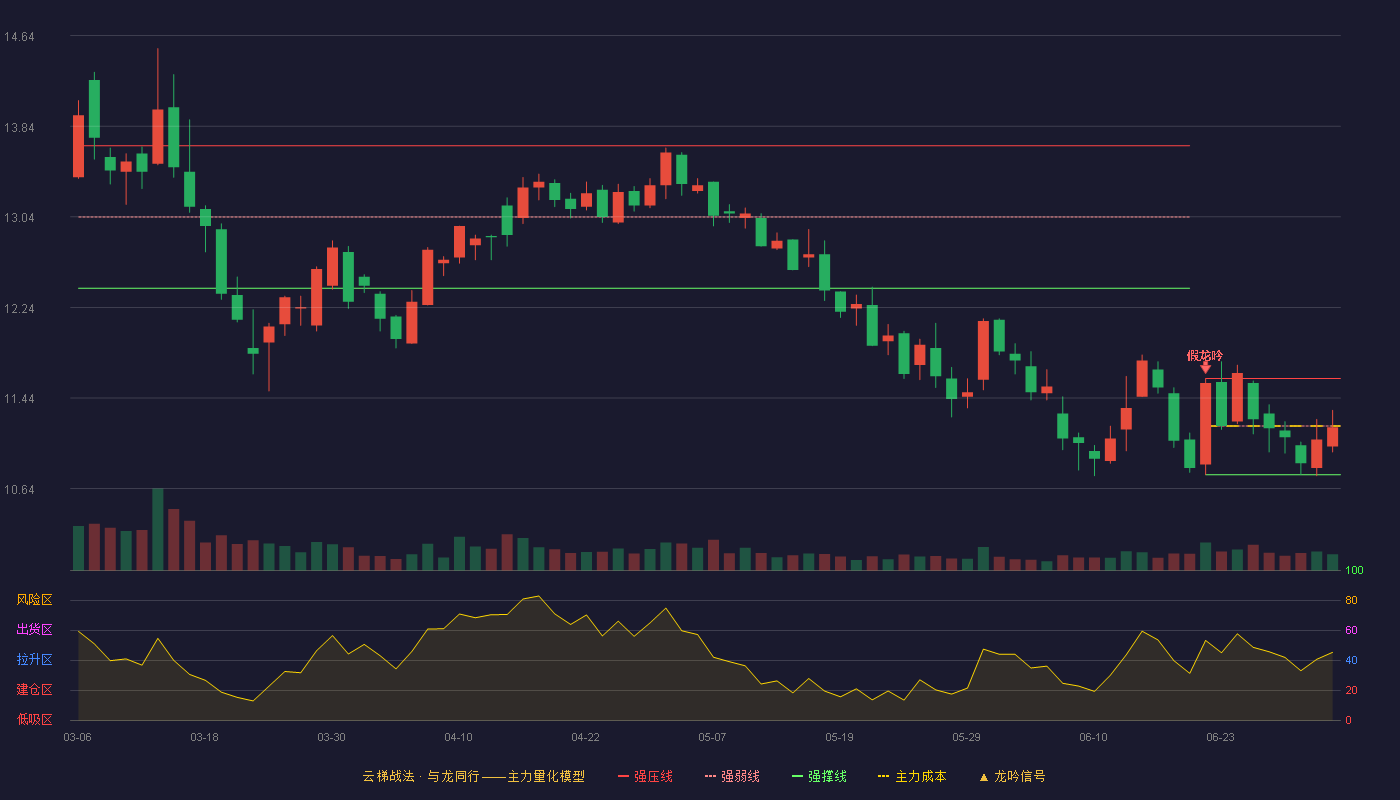Click the 05-29 date label
Image resolution: width=1400 pixels, height=800 pixels.
[x=966, y=737]
